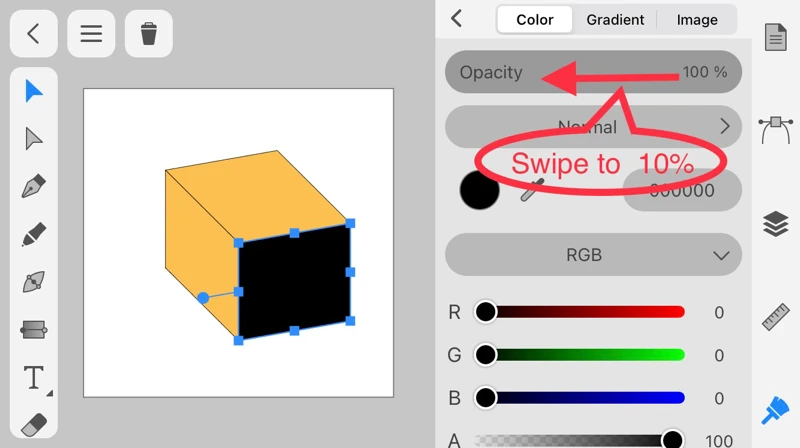This screenshot has width=800, height=448.
Task: Delete selection with trash icon
Action: 149,34
